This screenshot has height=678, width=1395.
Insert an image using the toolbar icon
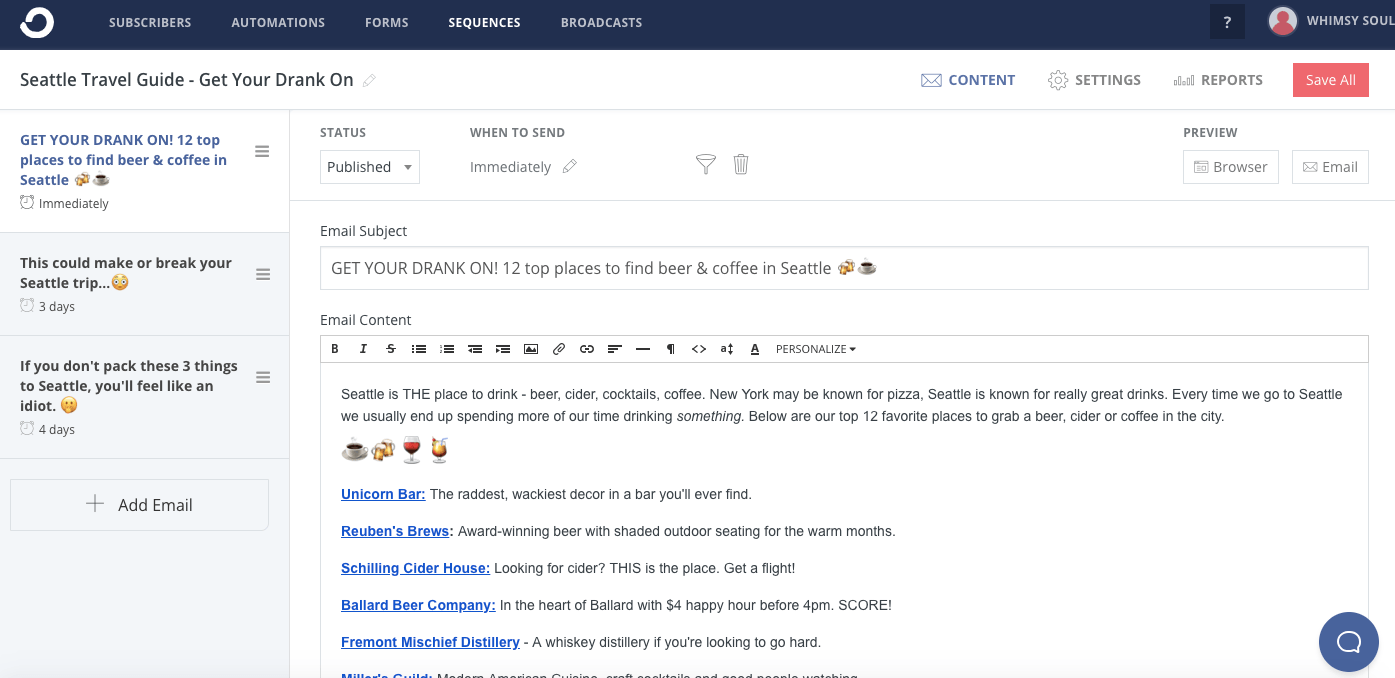click(531, 349)
